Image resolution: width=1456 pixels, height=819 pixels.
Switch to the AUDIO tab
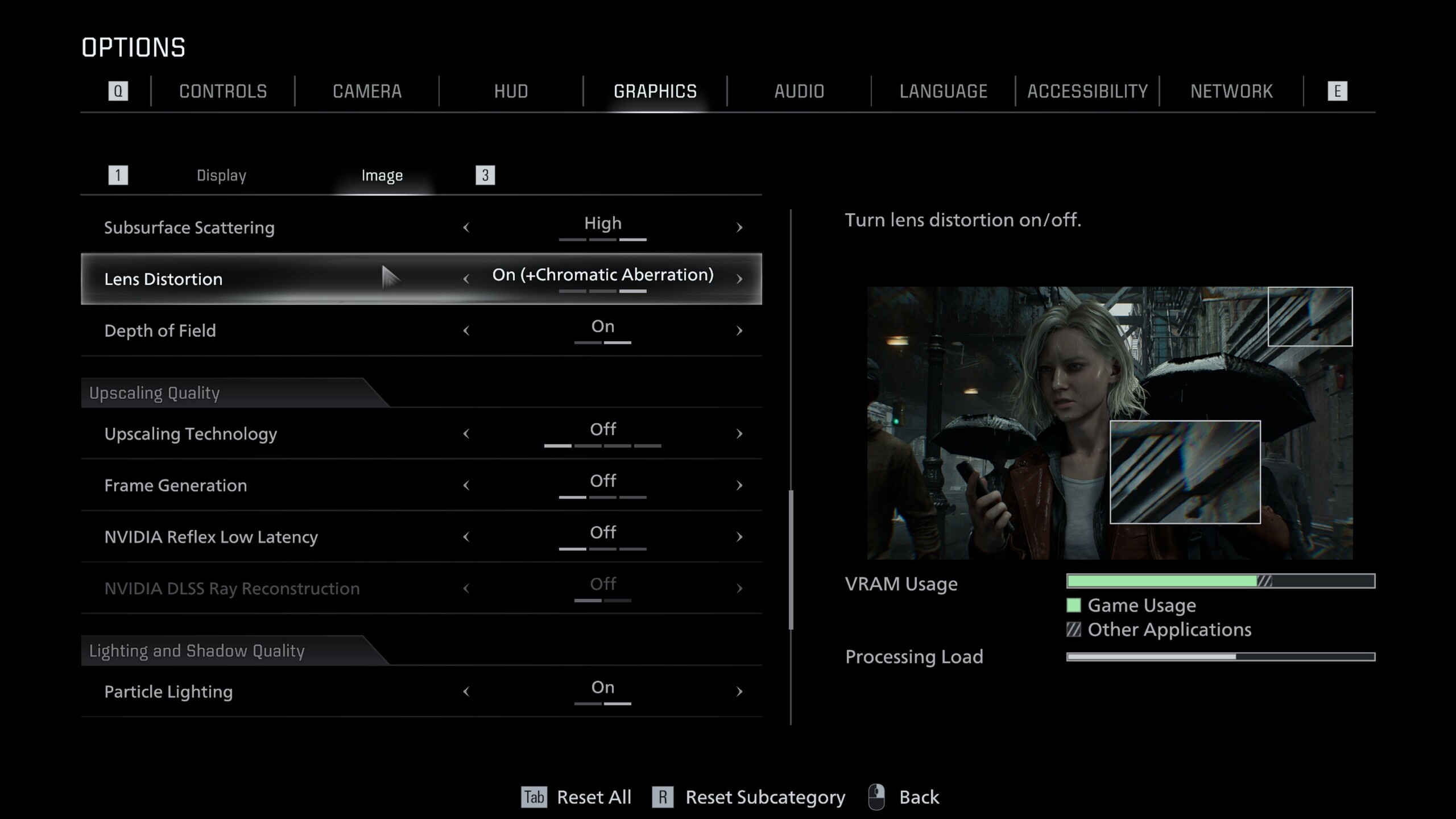tap(799, 91)
